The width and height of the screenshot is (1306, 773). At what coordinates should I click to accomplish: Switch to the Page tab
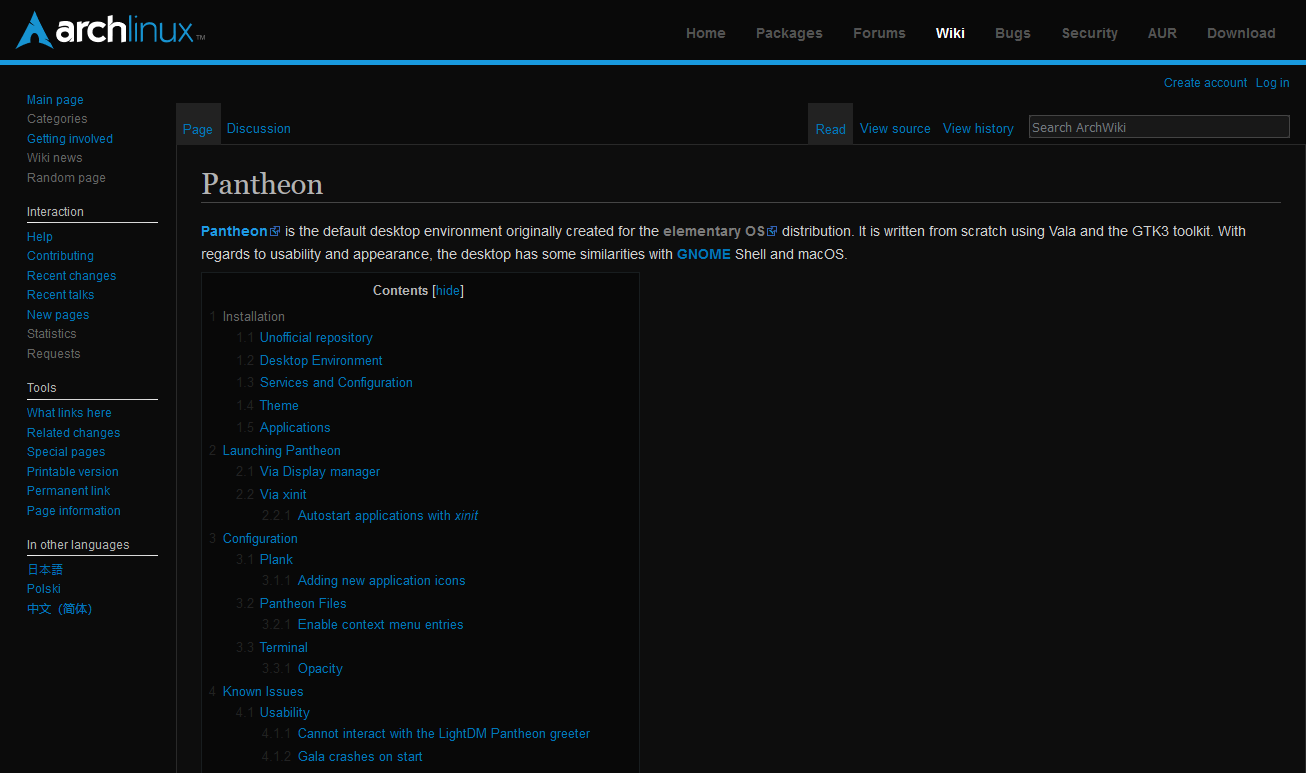[x=197, y=128]
